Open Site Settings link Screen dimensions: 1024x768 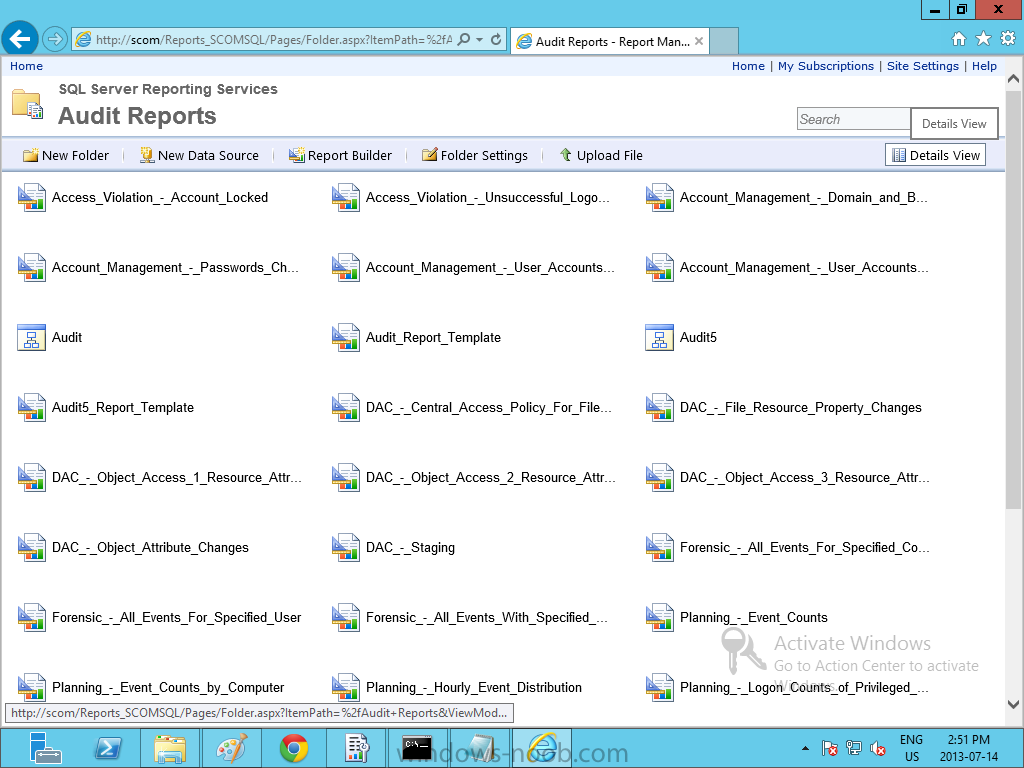click(922, 66)
